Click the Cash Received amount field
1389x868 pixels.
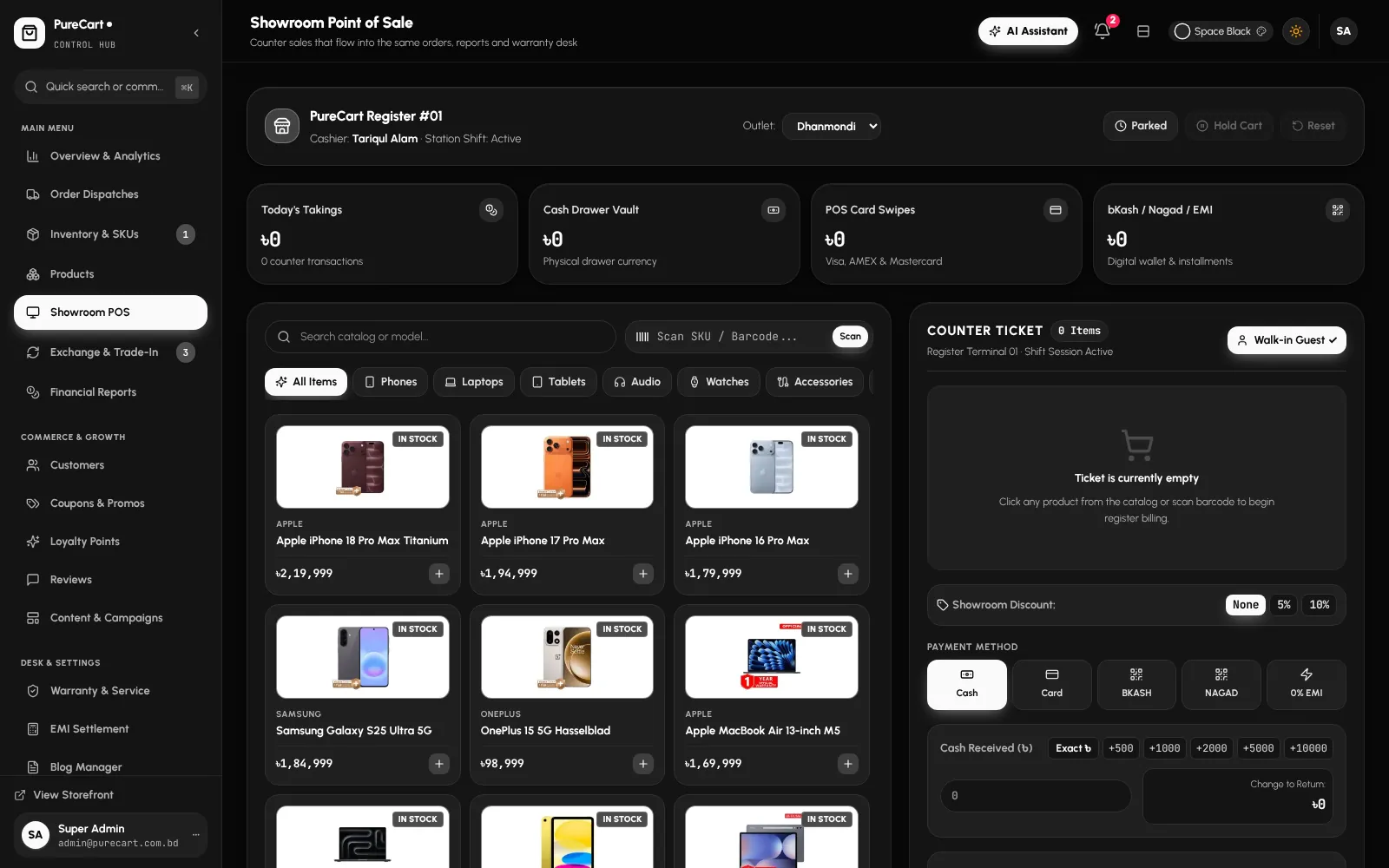[x=1036, y=796]
